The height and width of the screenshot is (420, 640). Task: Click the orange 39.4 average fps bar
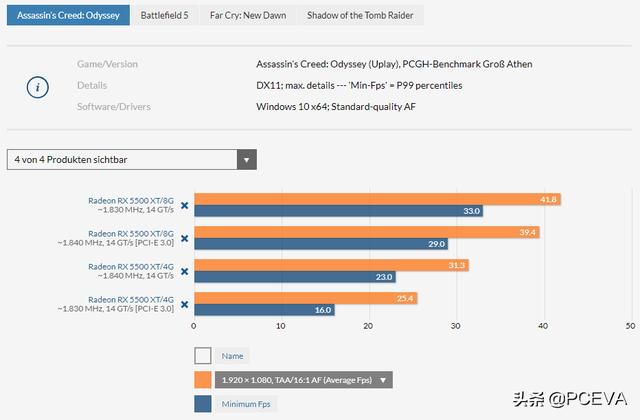click(367, 232)
